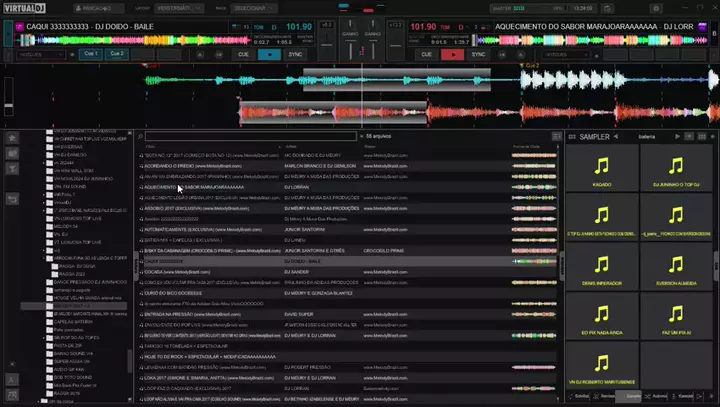Play the right deck track
The width and height of the screenshot is (720, 407).
pos(452,54)
